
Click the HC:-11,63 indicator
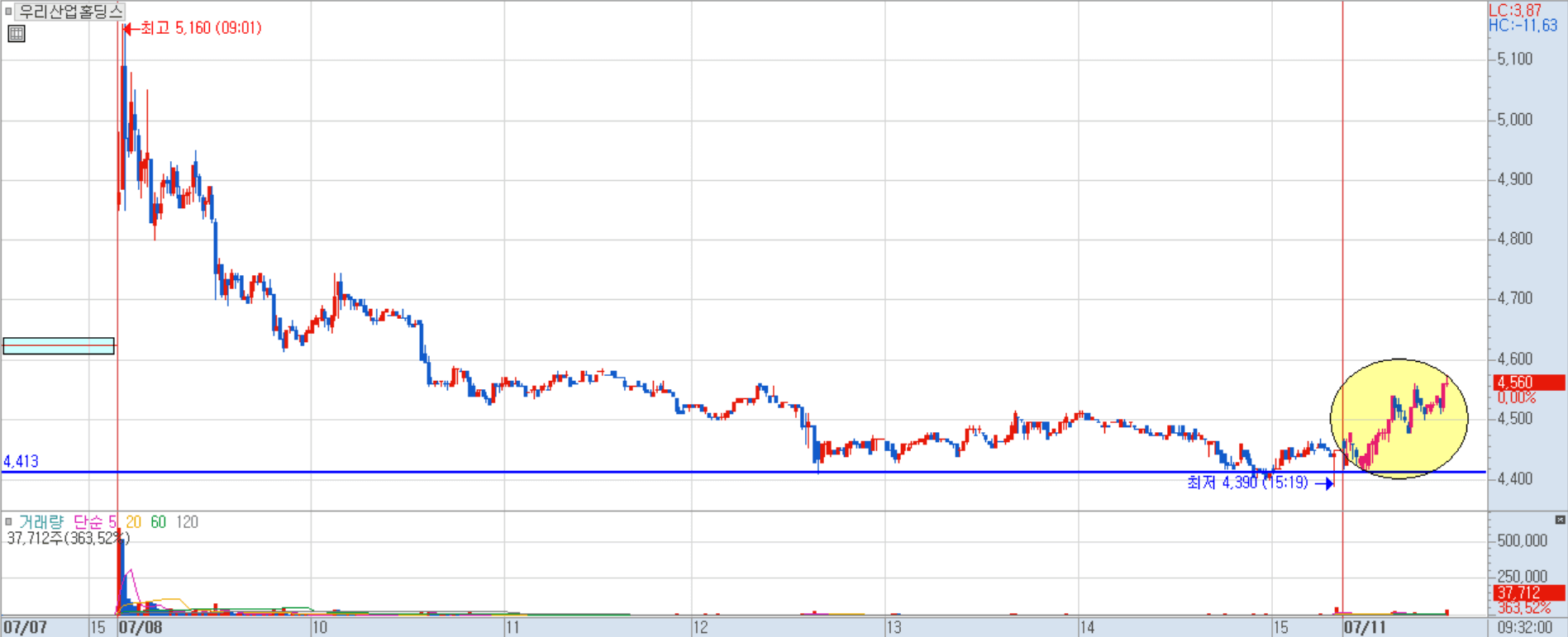click(x=1523, y=26)
